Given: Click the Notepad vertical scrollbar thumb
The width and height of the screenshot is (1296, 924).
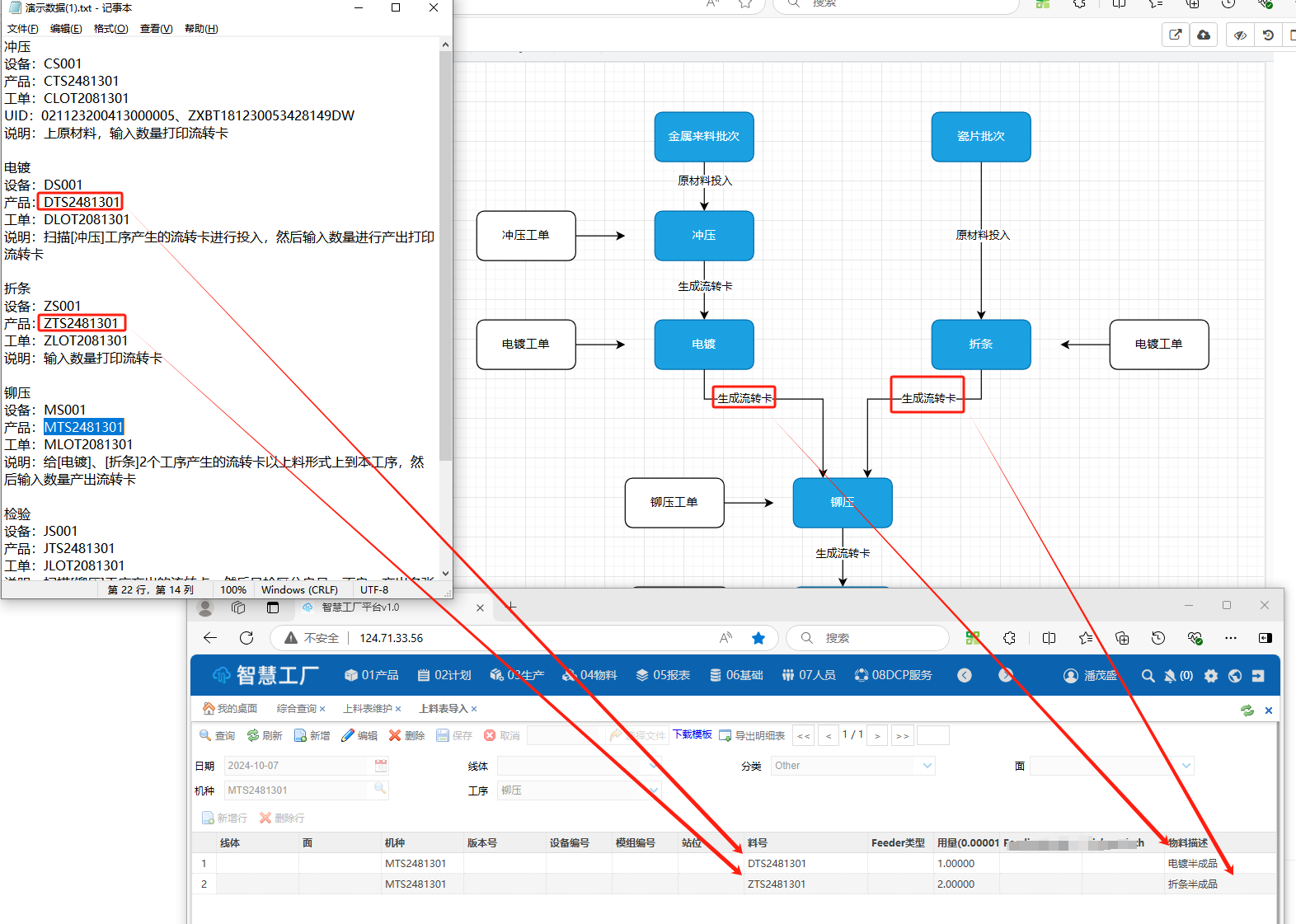Looking at the screenshot, I should pos(445,256).
